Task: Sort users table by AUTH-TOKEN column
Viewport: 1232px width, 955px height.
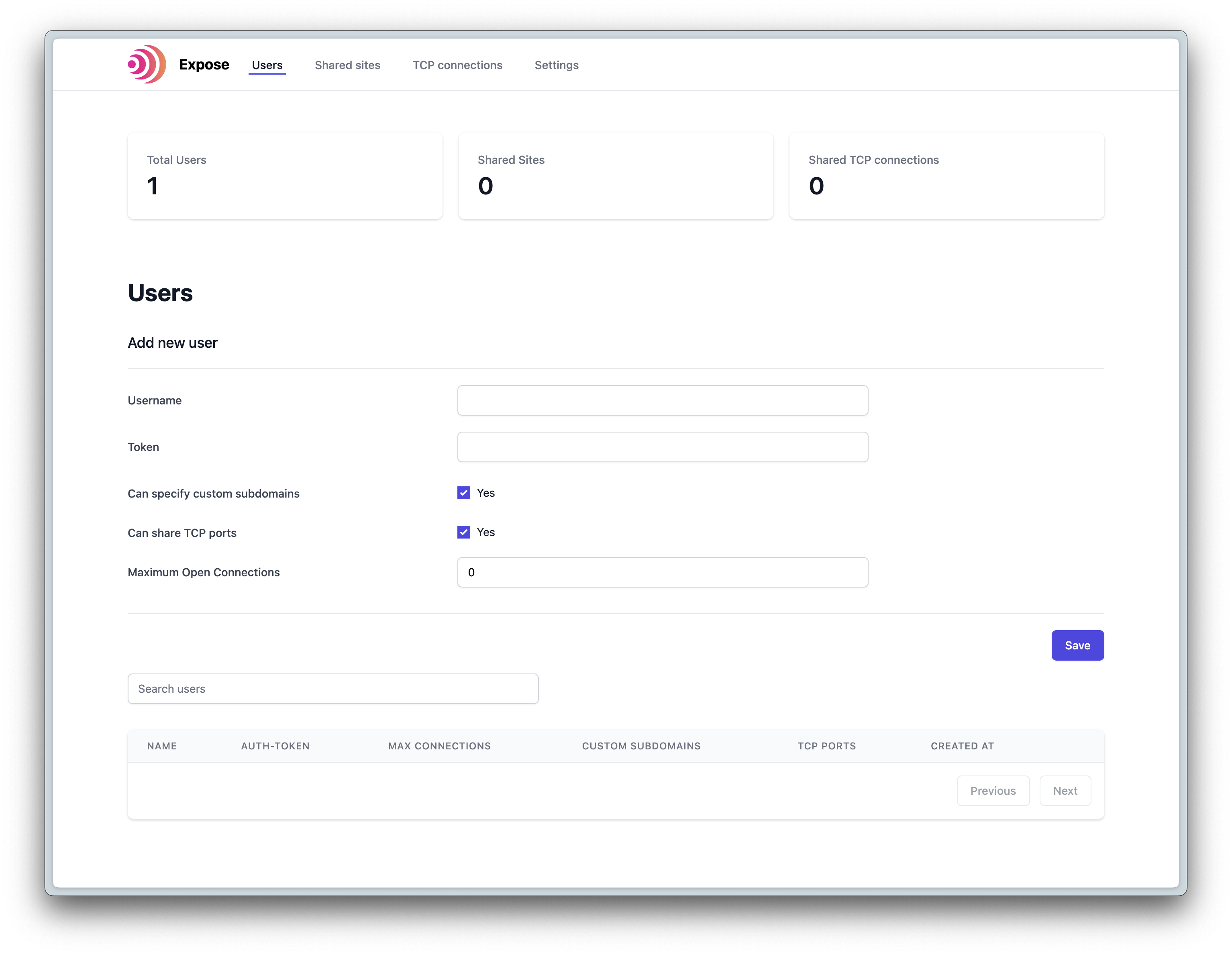Action: (x=276, y=745)
